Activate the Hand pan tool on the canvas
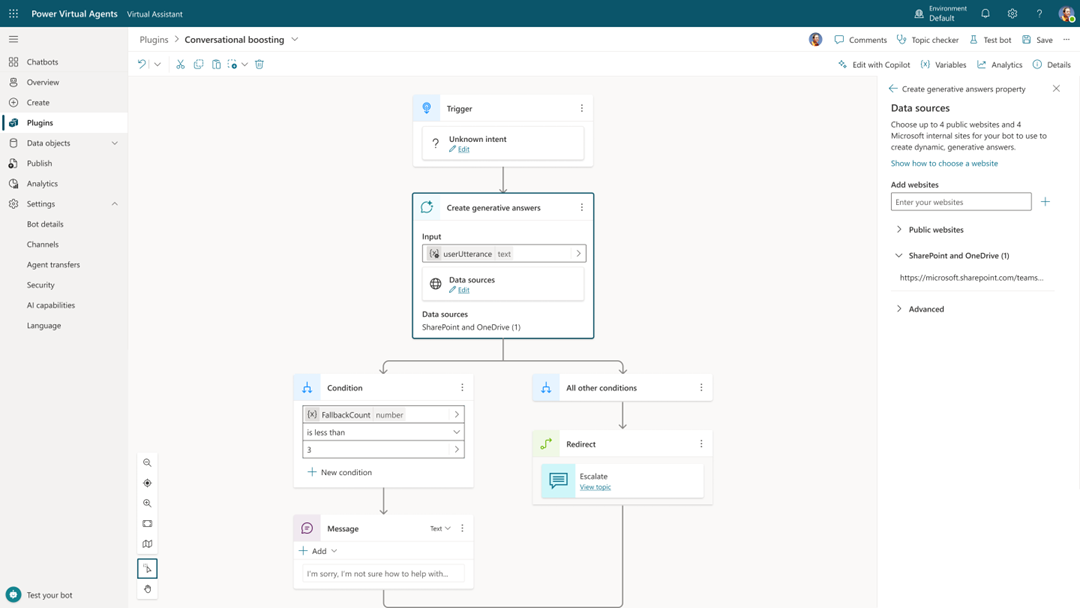 coord(147,589)
